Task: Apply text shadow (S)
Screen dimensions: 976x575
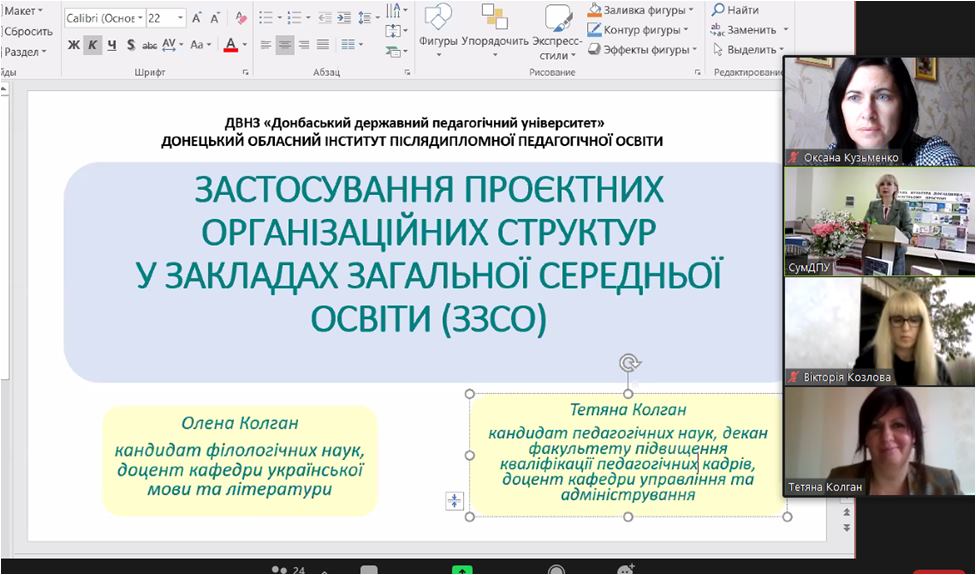Action: [131, 45]
